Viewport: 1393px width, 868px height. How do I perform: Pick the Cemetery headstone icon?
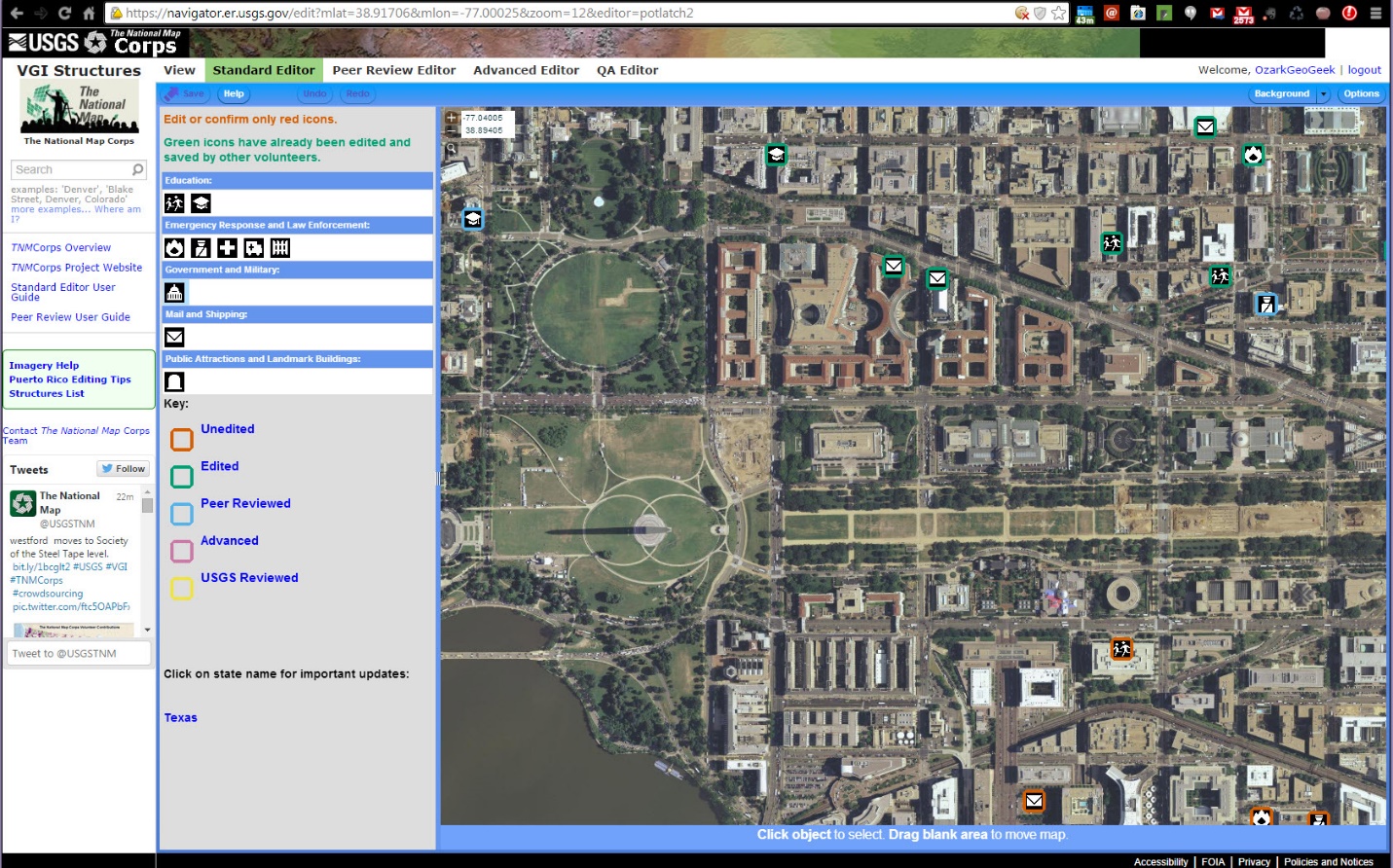[174, 382]
